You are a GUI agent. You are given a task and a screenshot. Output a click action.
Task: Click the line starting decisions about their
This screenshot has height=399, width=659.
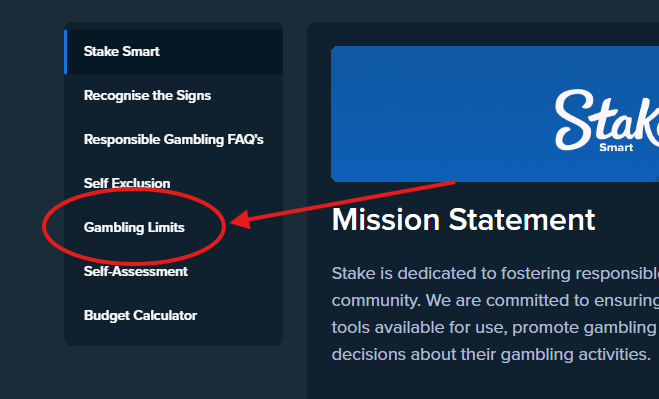click(491, 354)
